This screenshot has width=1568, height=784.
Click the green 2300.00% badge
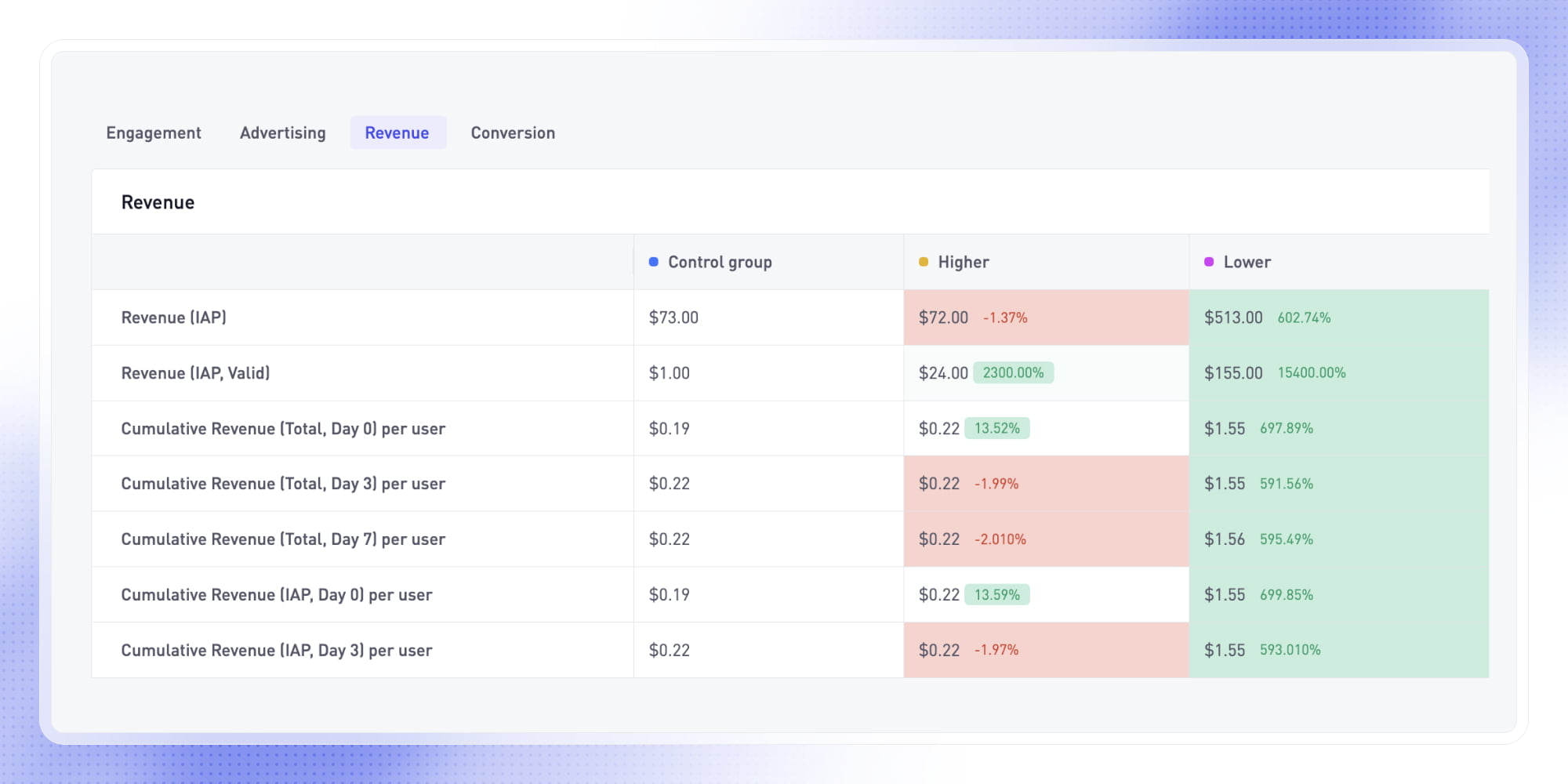1014,372
